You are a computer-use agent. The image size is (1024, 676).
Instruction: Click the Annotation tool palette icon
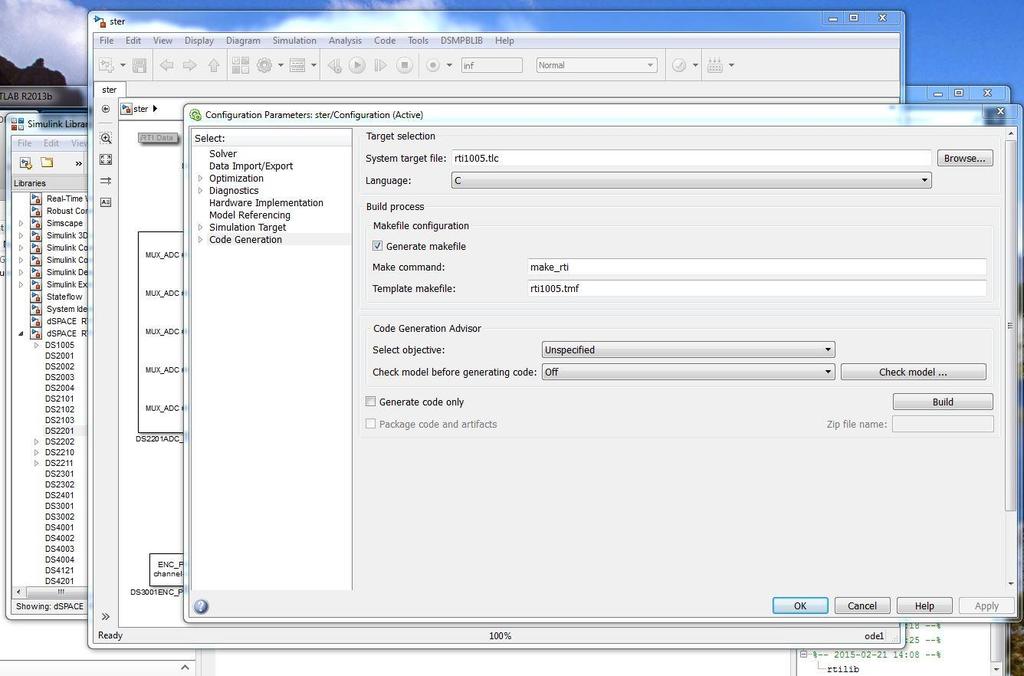[x=106, y=202]
